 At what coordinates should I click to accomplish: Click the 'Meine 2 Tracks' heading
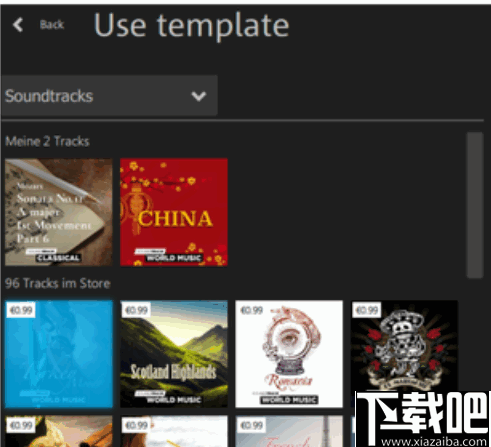point(47,141)
